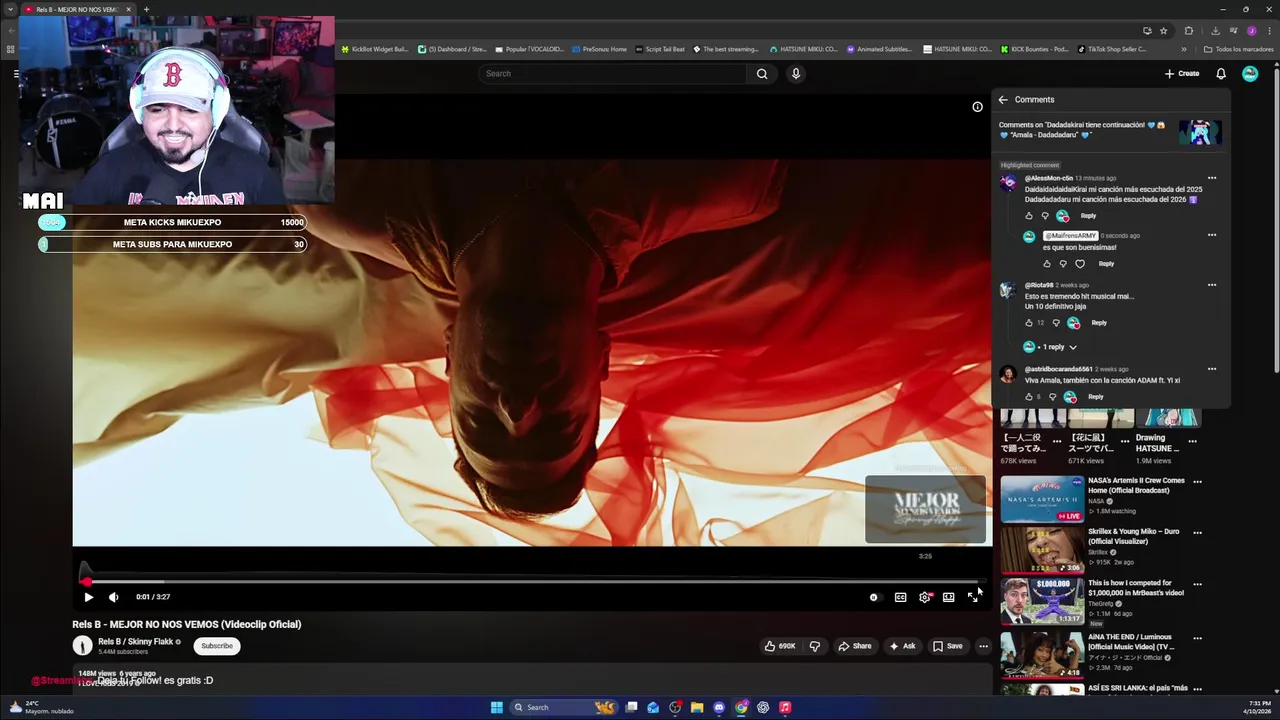
Task: Search with voice microphone icon
Action: tap(796, 73)
